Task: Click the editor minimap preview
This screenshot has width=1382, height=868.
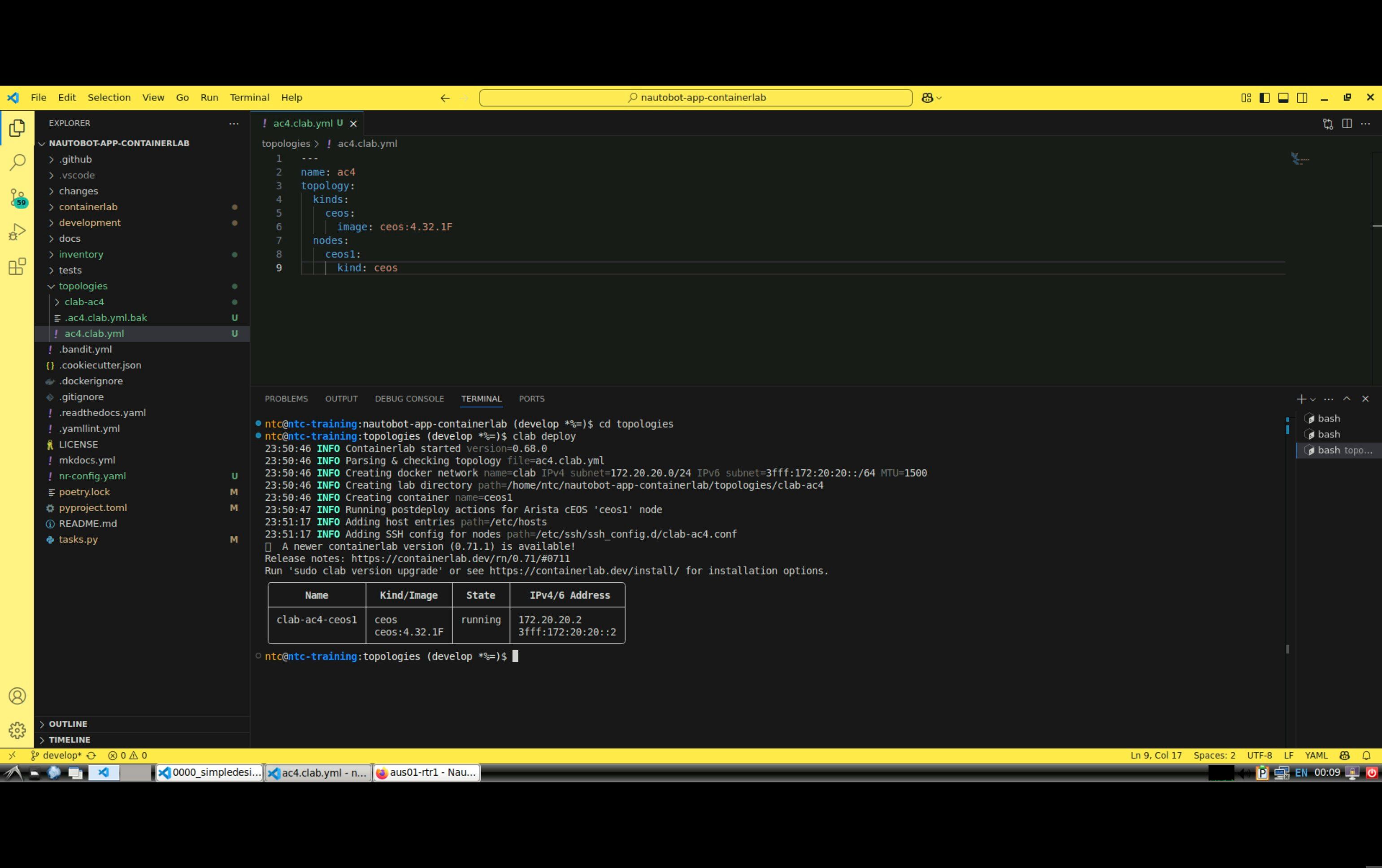Action: click(1299, 158)
